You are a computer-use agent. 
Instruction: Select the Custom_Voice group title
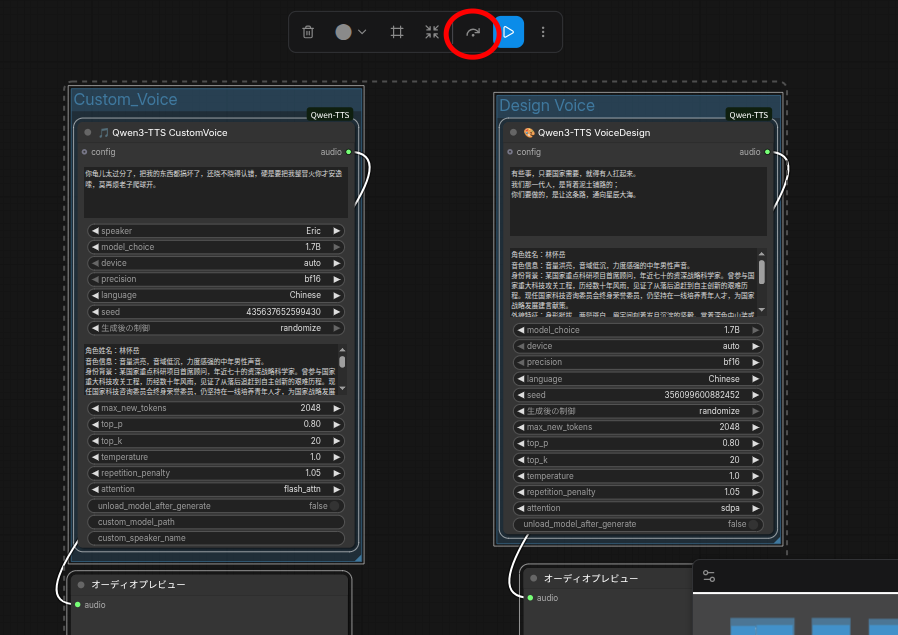pyautogui.click(x=126, y=100)
